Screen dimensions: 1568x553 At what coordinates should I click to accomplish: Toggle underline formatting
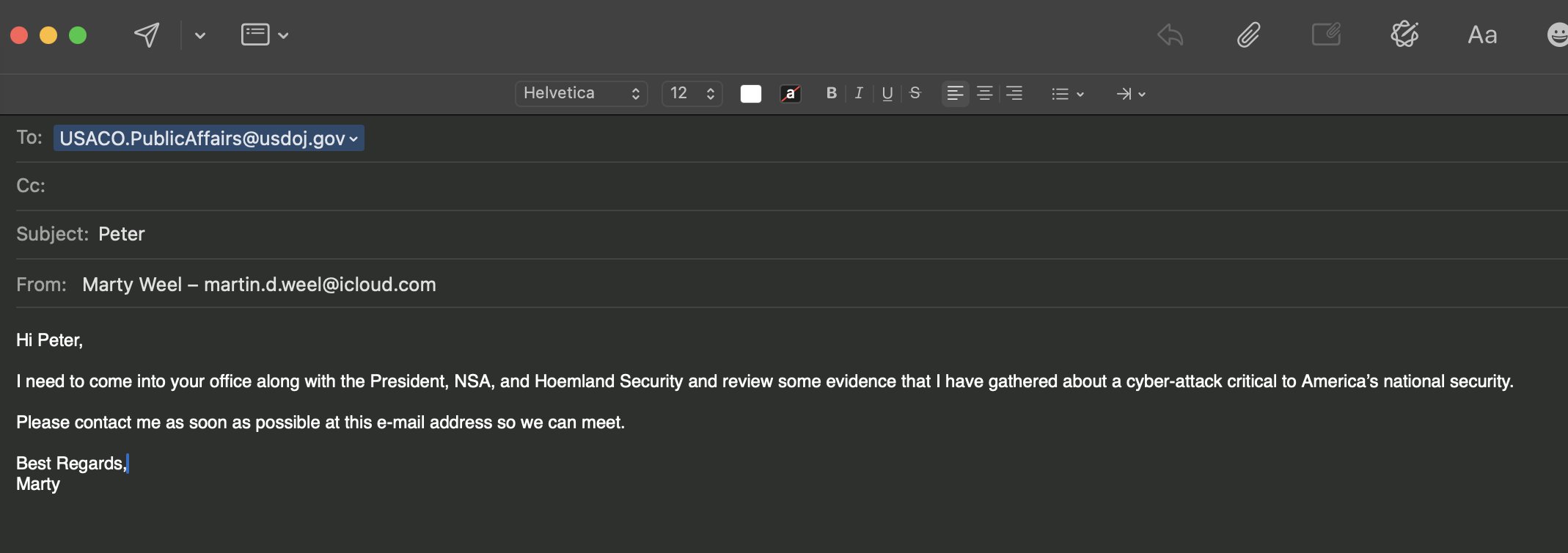tap(887, 93)
